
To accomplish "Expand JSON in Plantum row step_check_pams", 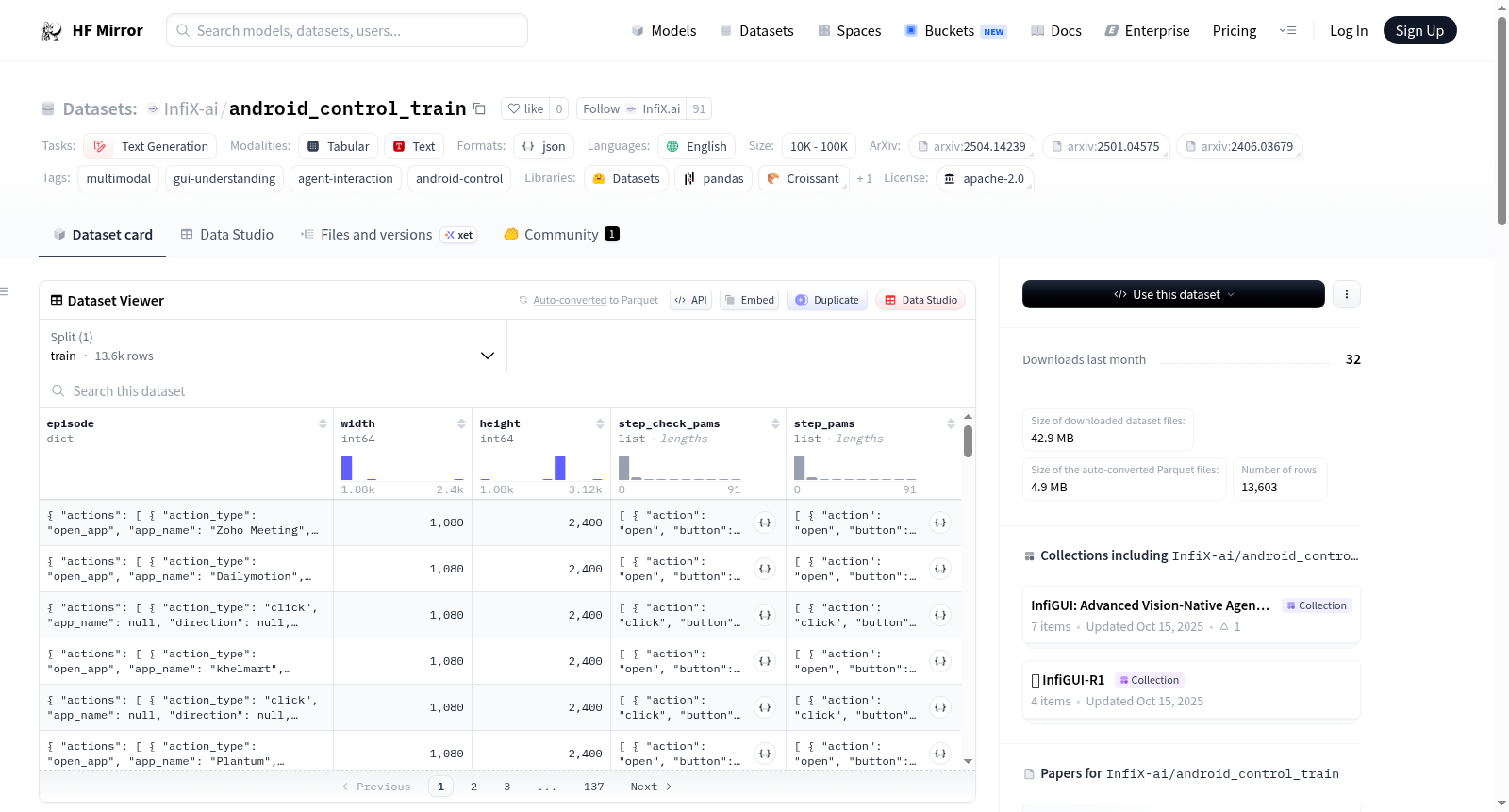I will point(765,754).
